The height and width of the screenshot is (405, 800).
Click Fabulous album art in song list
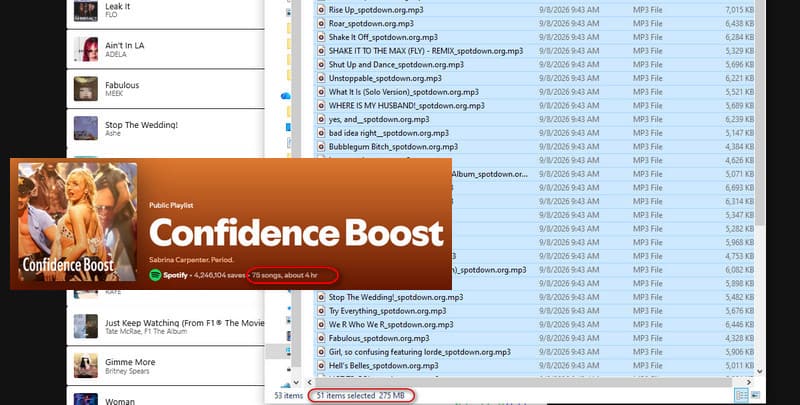point(85,89)
